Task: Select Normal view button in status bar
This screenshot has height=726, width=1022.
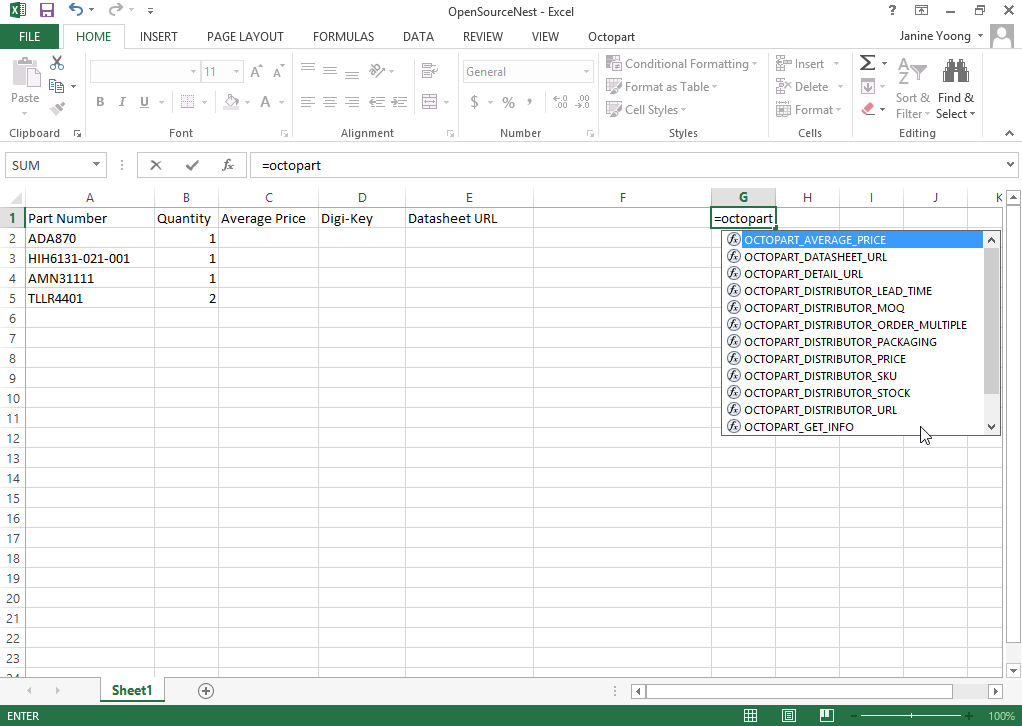Action: click(751, 716)
